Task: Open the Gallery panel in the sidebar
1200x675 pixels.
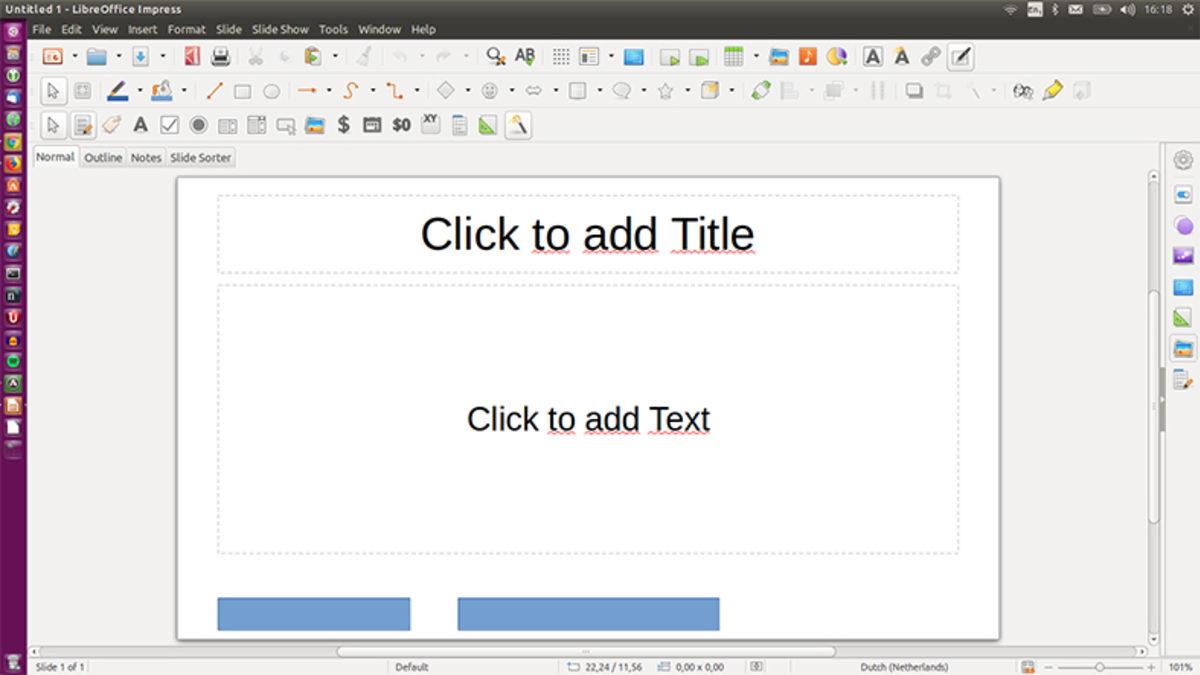Action: (x=1183, y=348)
